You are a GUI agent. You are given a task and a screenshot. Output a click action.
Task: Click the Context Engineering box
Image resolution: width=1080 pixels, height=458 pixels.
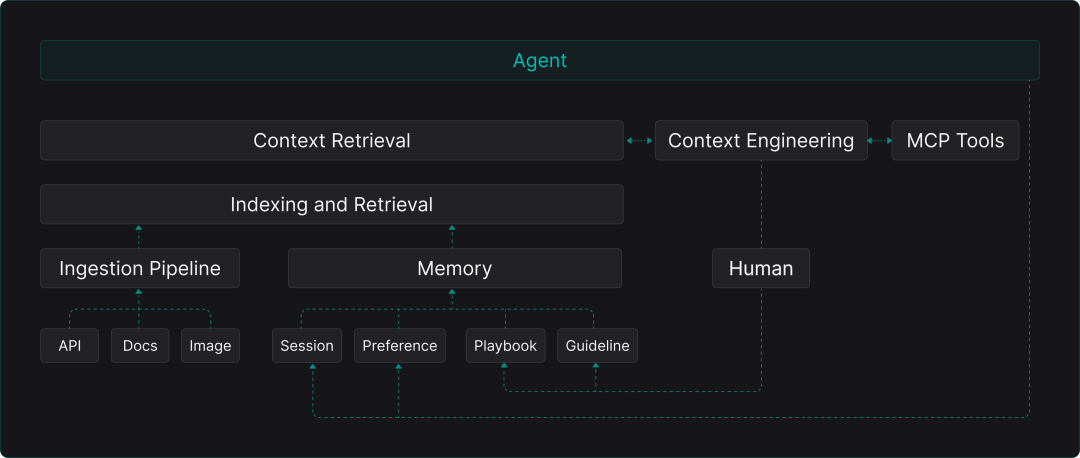coord(760,140)
